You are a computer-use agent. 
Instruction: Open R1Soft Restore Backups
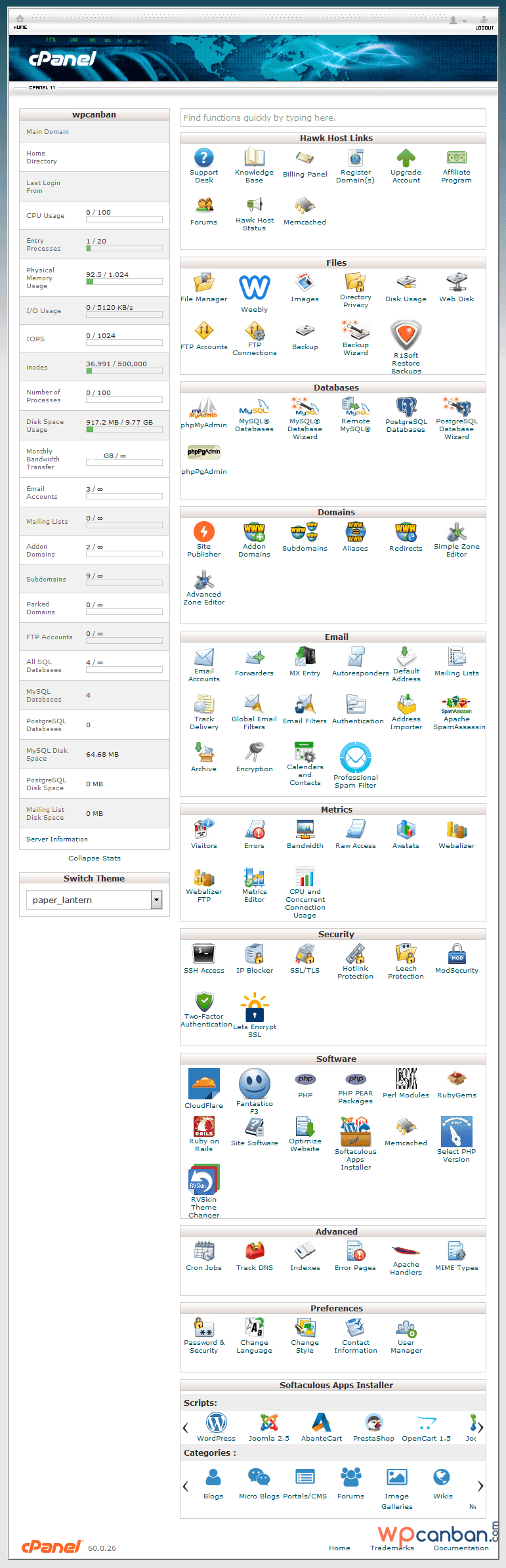406,335
